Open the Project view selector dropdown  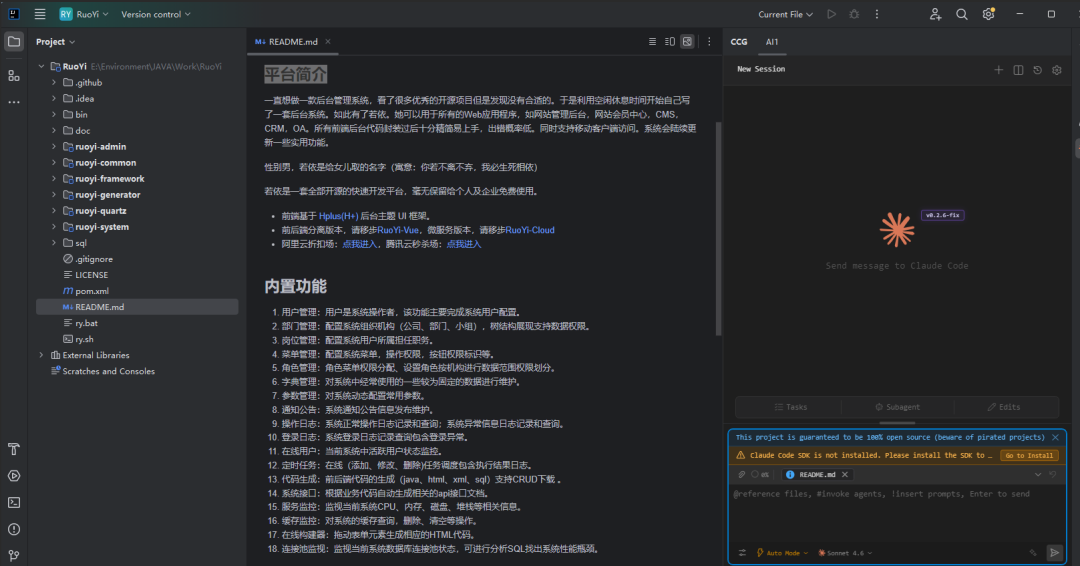pyautogui.click(x=56, y=41)
